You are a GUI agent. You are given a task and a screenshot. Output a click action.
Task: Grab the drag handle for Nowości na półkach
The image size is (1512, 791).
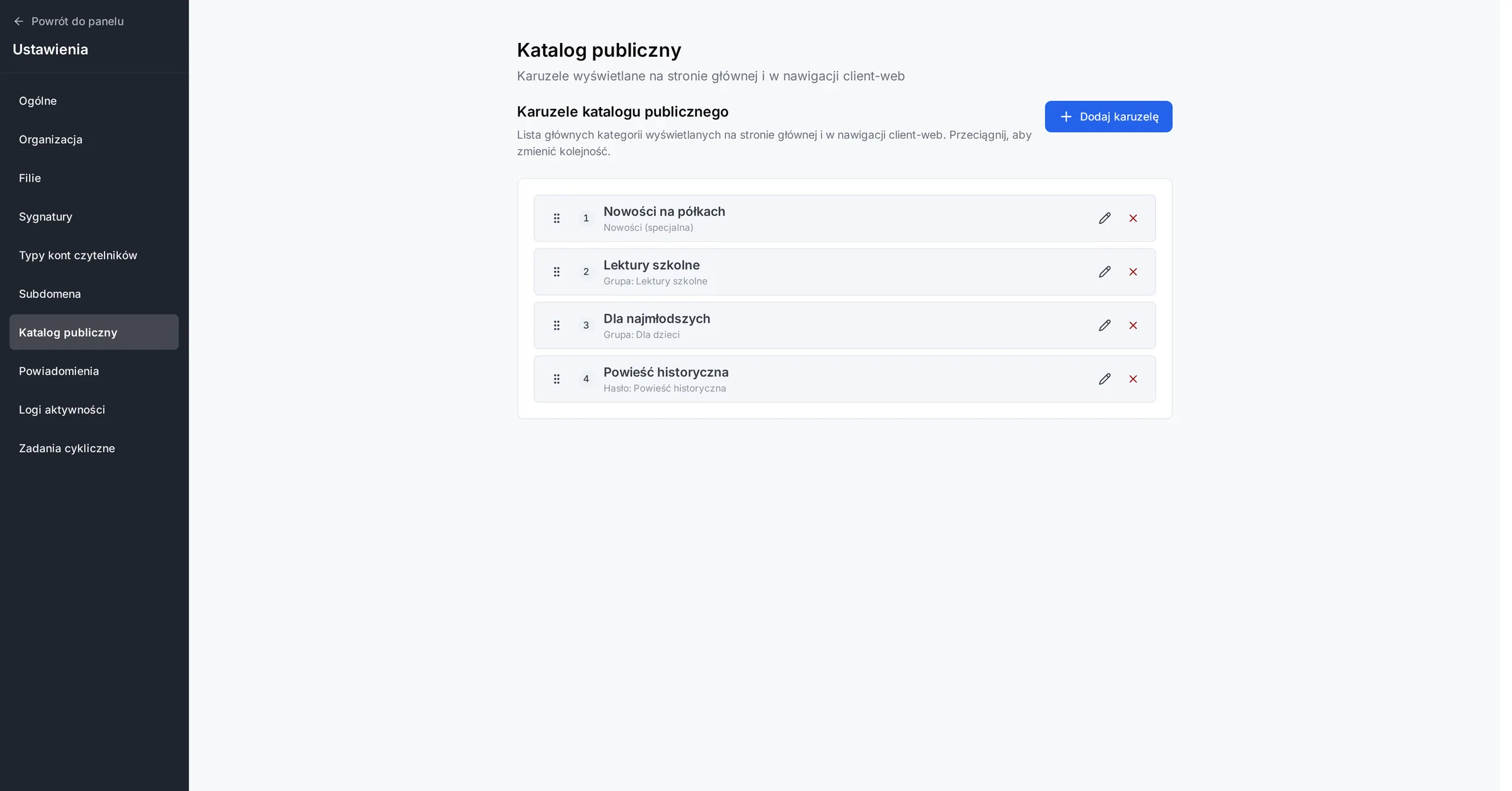[556, 218]
